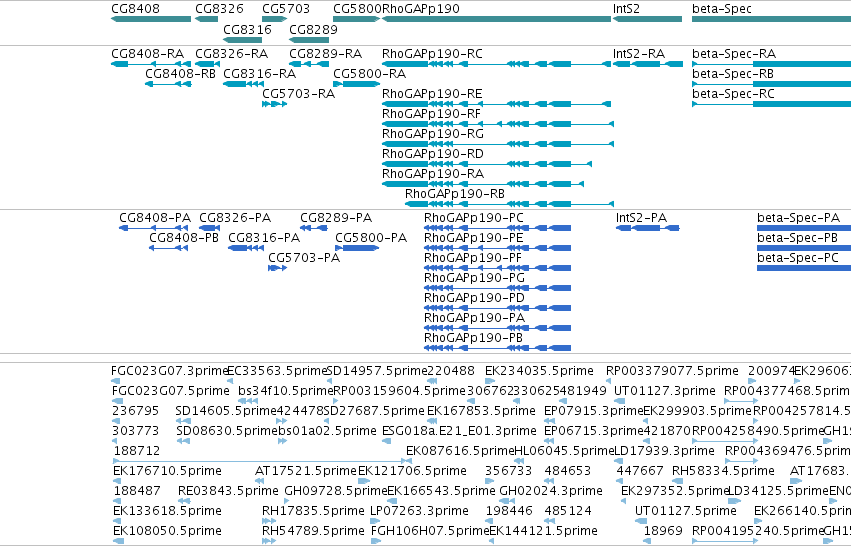The height and width of the screenshot is (546, 851).
Task: Select protein CG8316-PA
Action: [x=264, y=238]
